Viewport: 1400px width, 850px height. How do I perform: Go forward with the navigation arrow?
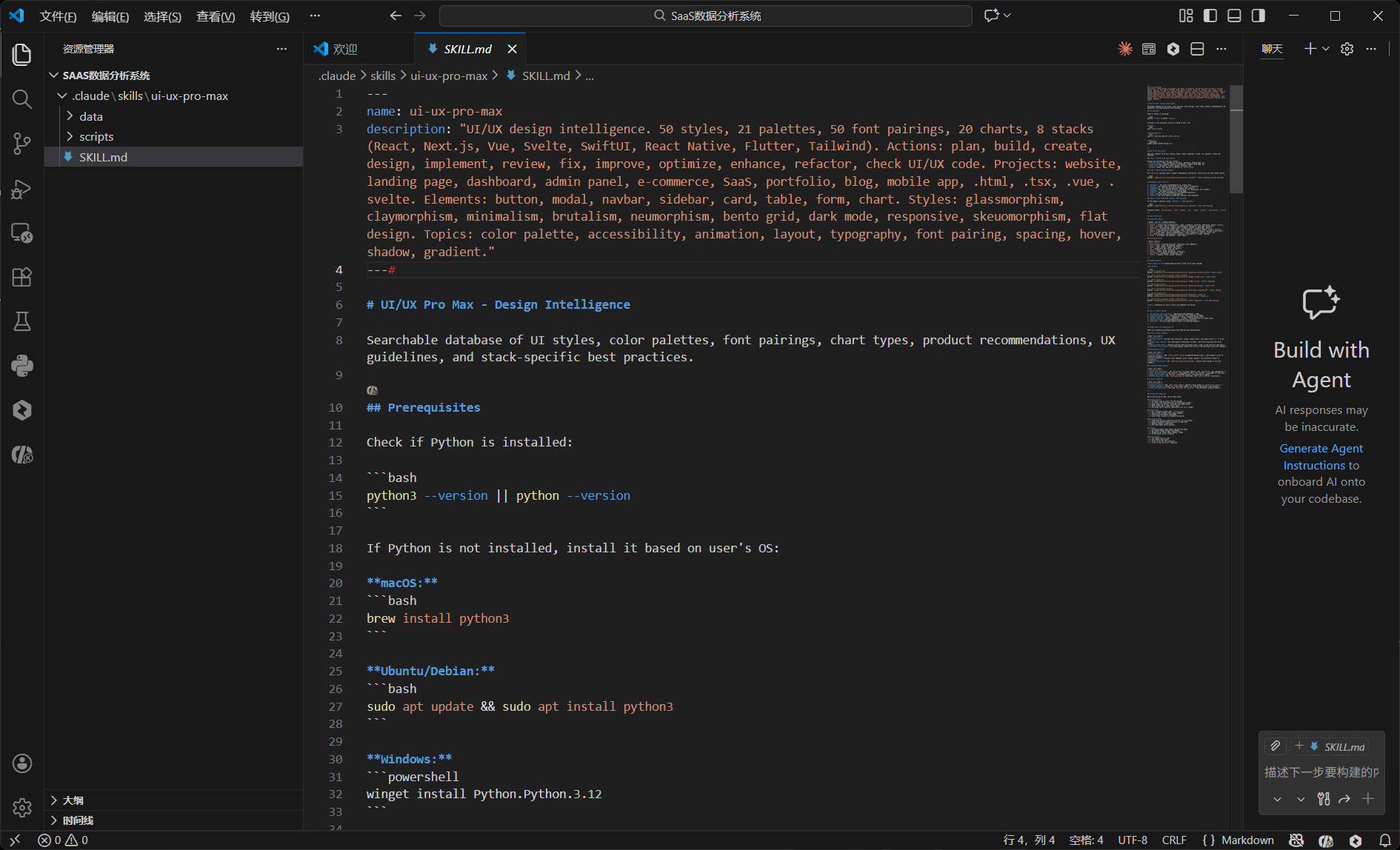click(420, 16)
